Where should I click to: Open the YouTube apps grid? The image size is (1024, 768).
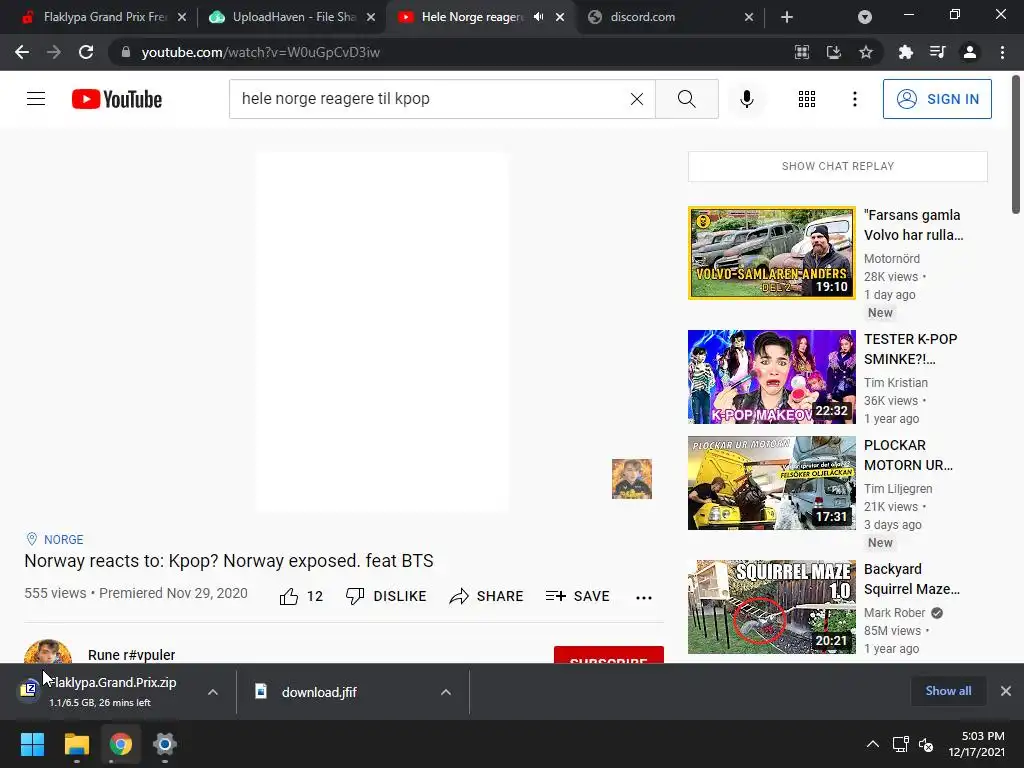[x=807, y=99]
